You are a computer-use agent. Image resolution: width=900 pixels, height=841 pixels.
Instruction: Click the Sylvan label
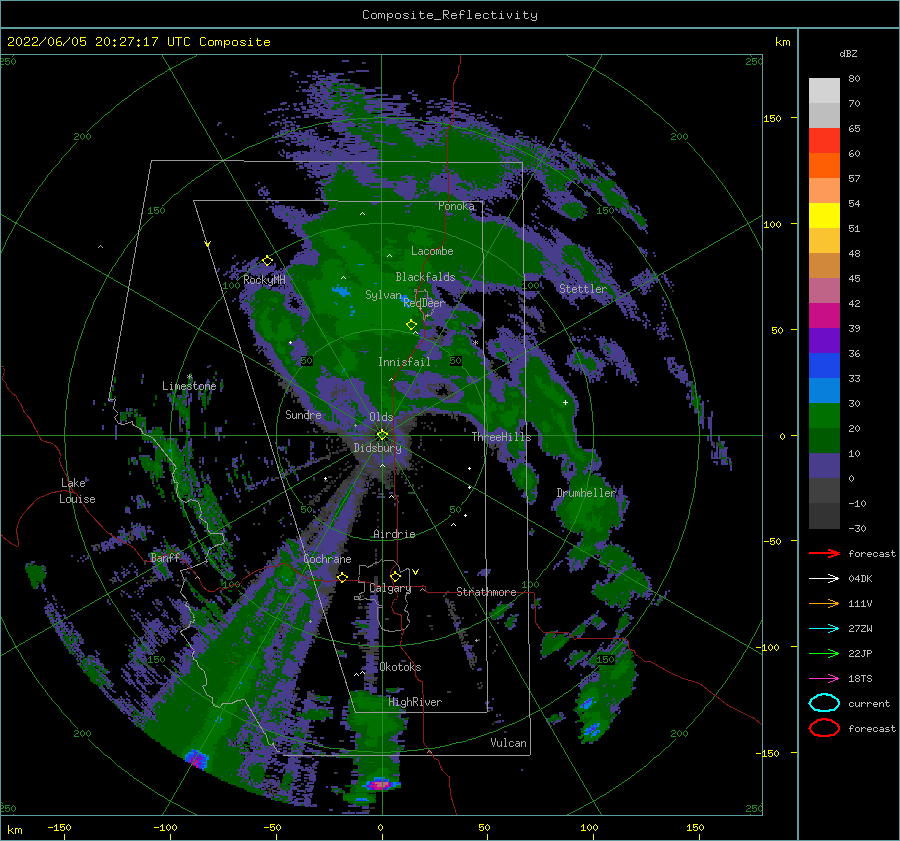[x=383, y=295]
